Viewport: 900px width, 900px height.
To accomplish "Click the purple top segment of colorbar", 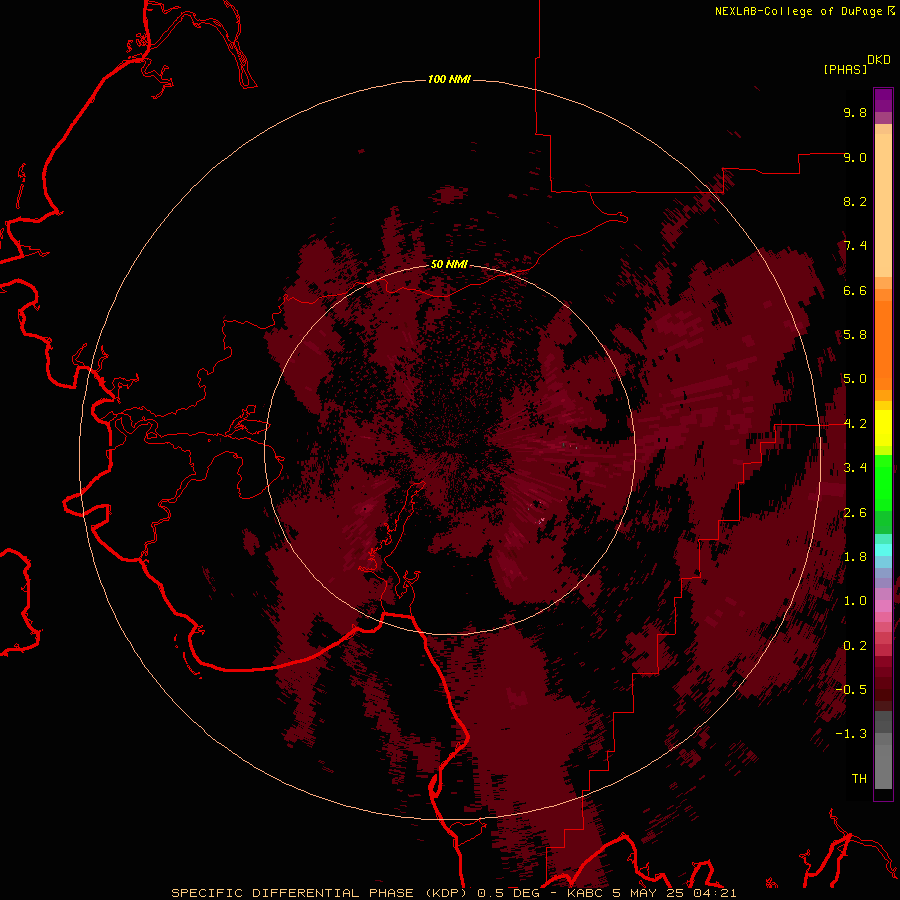I will (883, 100).
